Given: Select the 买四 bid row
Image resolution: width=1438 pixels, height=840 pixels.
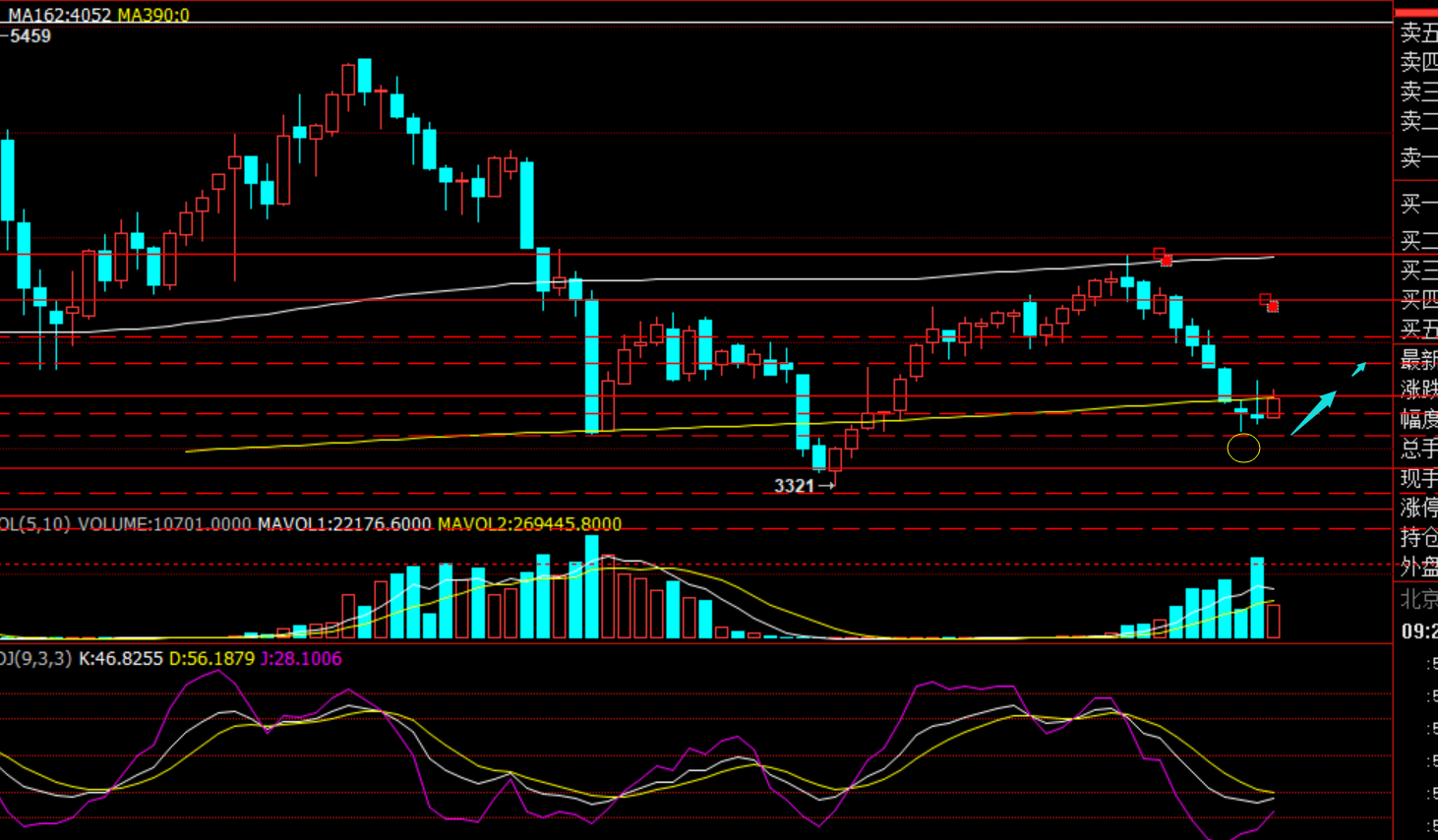Looking at the screenshot, I should (x=1418, y=299).
